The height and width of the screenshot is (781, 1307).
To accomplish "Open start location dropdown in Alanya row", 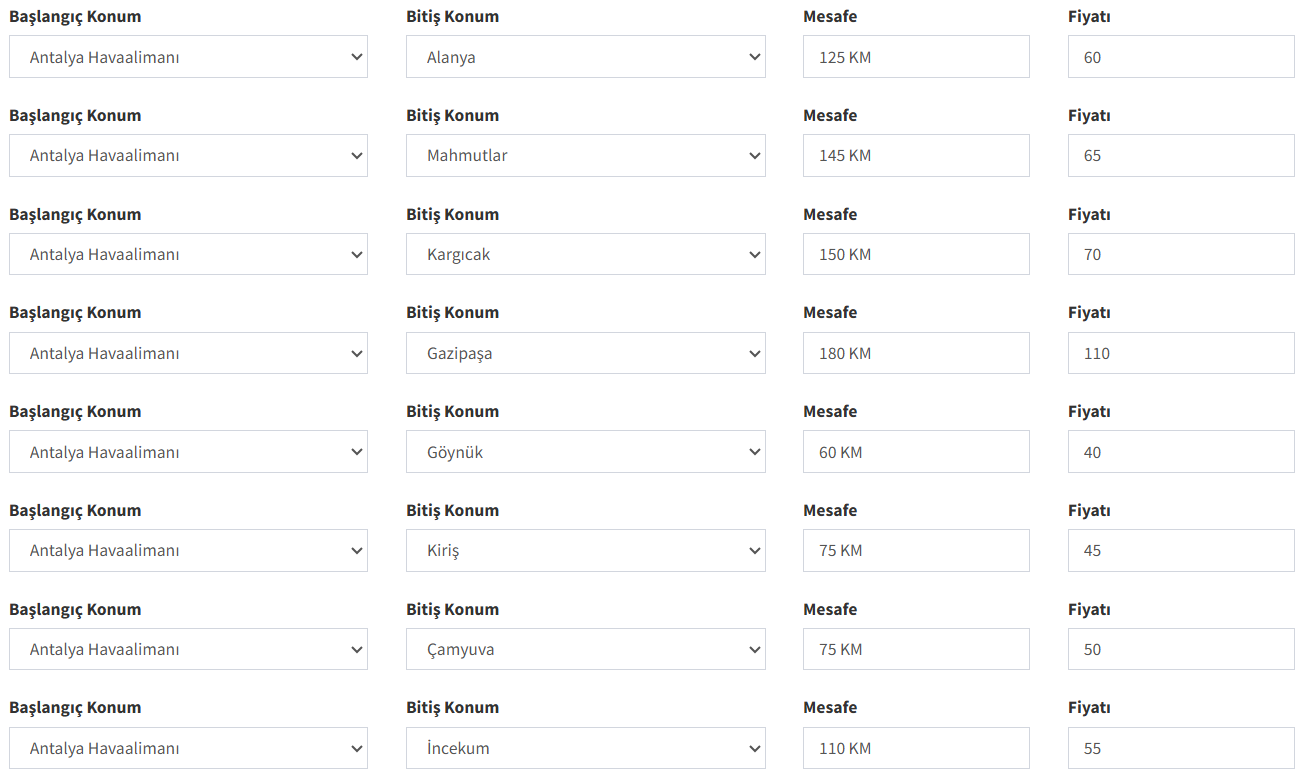I will click(188, 57).
